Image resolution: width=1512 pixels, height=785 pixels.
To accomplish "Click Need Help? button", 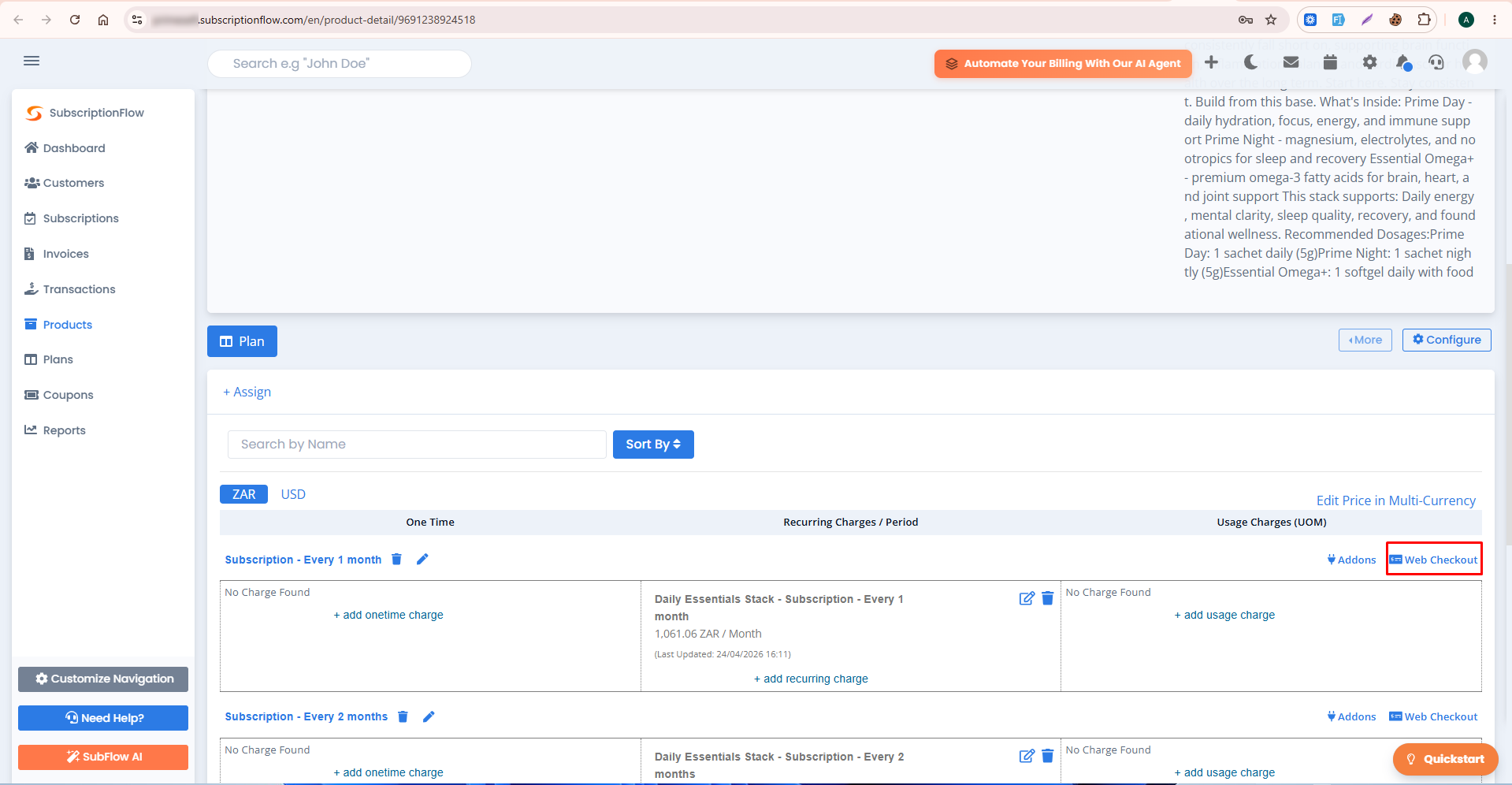I will pyautogui.click(x=103, y=718).
